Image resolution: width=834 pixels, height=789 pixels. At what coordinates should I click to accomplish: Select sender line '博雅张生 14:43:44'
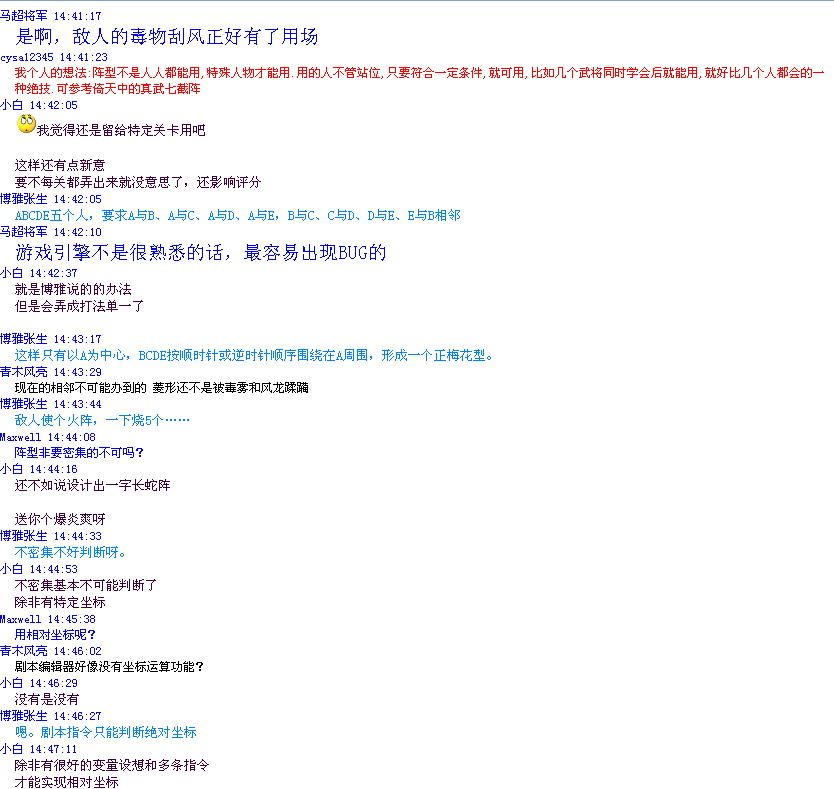coord(51,404)
